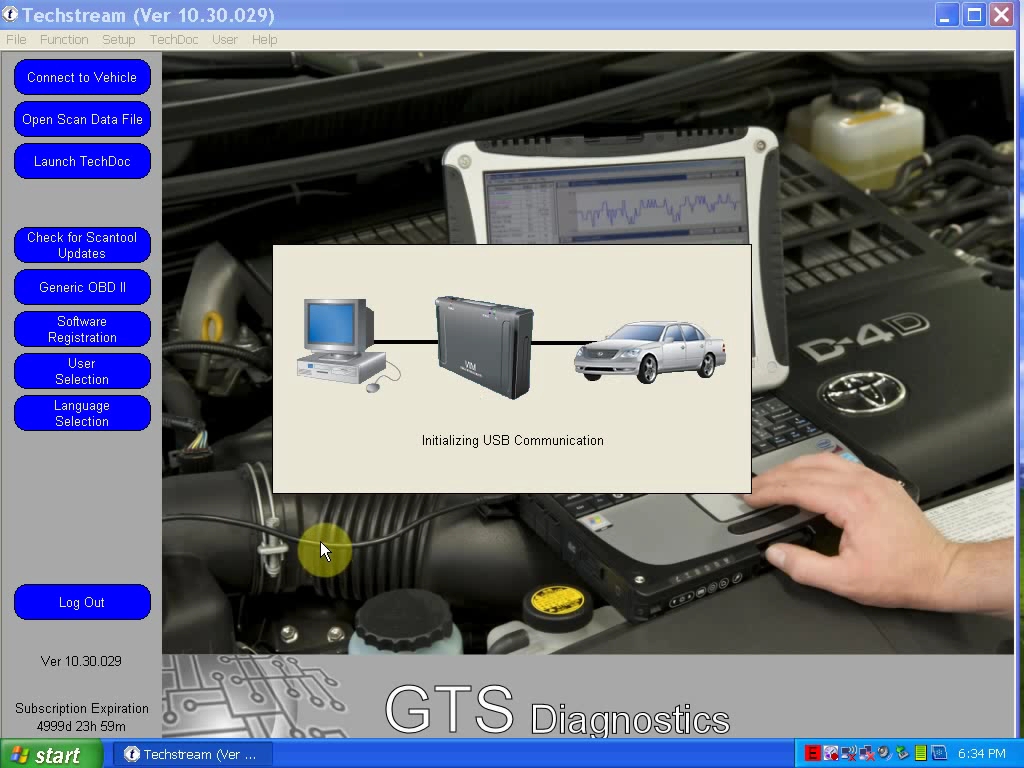
Task: Click the local network disconnected tray icon
Action: 867,754
